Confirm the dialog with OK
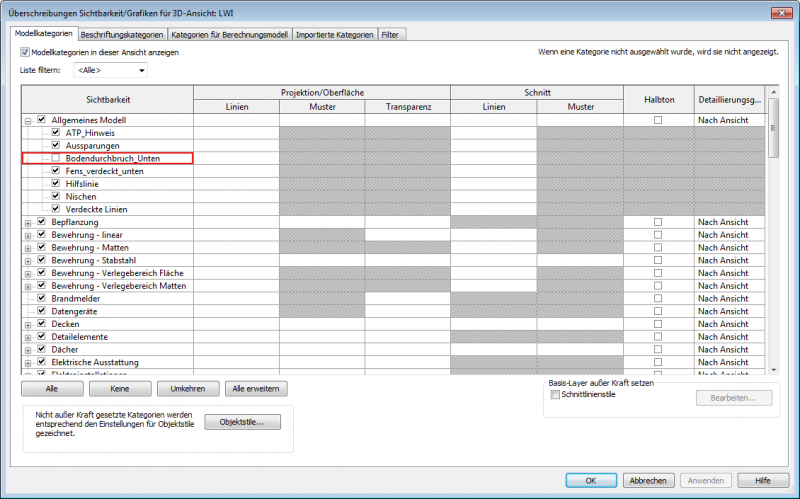The width and height of the screenshot is (800, 499). pyautogui.click(x=590, y=480)
